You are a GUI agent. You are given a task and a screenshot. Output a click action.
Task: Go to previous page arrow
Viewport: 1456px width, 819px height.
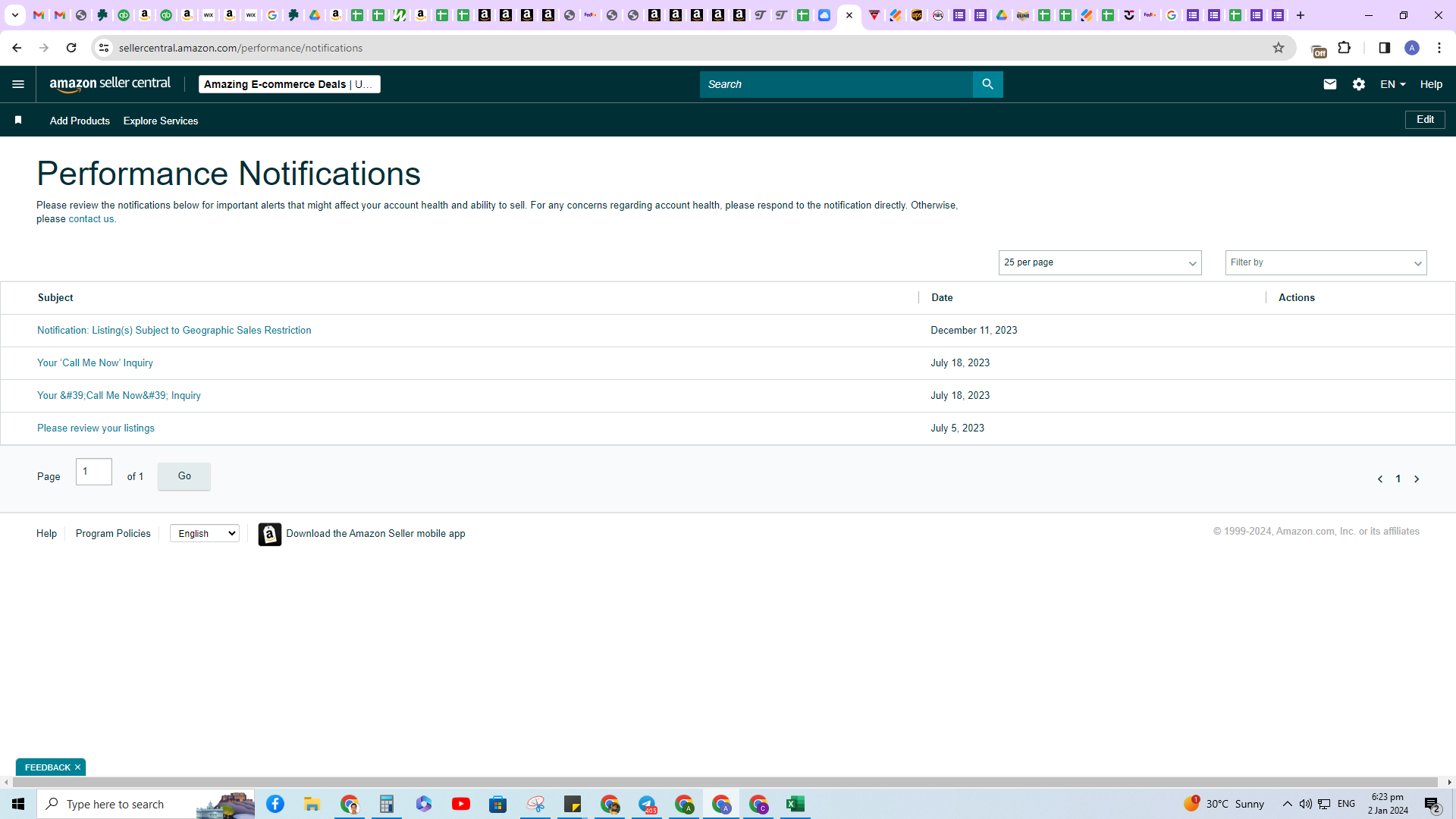[x=1379, y=479]
